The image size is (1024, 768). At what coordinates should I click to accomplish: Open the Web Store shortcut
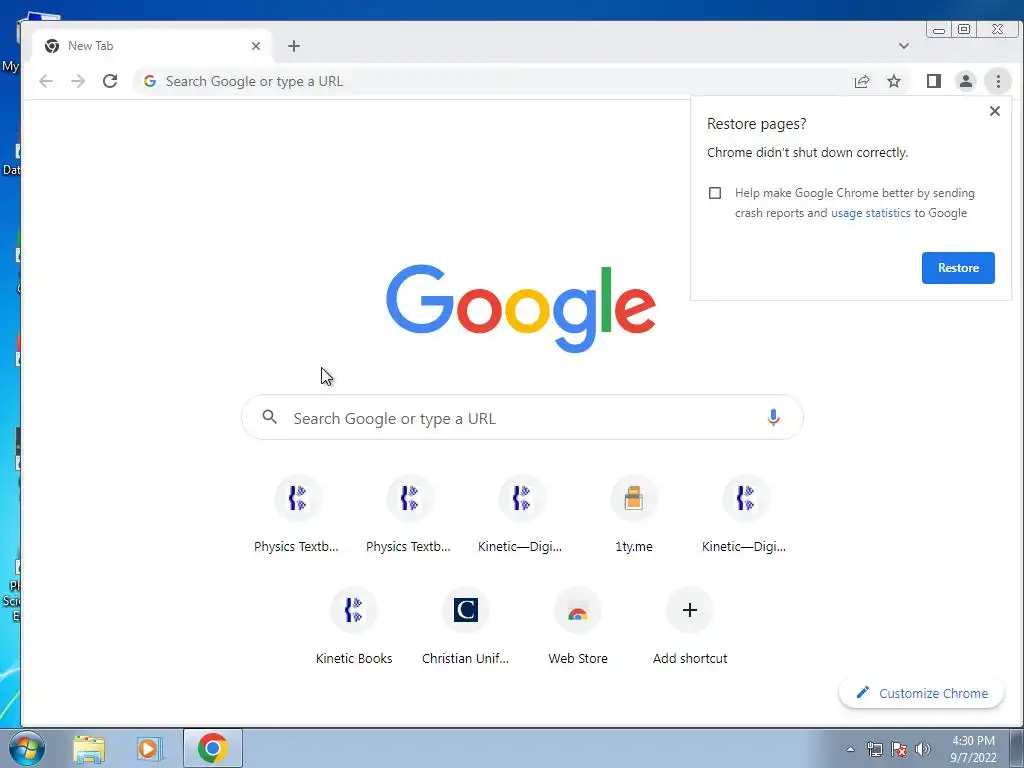point(578,626)
